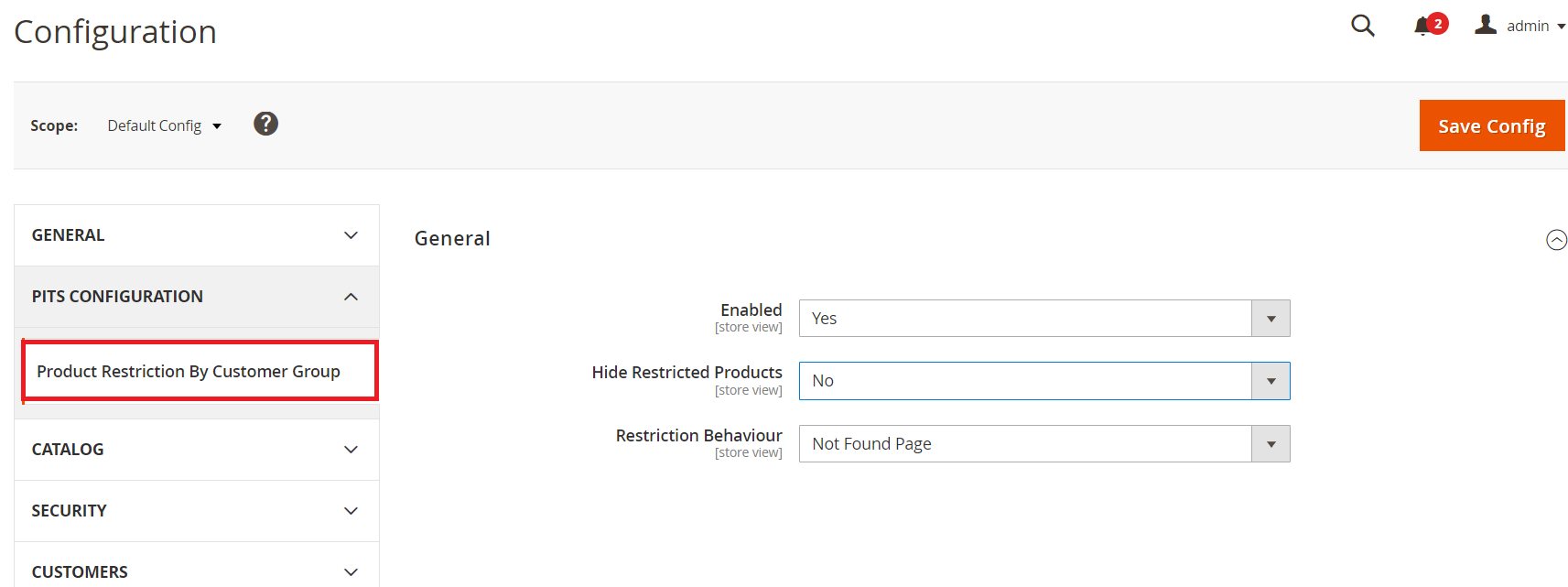Viewport: 1568px width, 587px height.
Task: Open the Hide Restricted Products dropdown
Action: click(1044, 381)
